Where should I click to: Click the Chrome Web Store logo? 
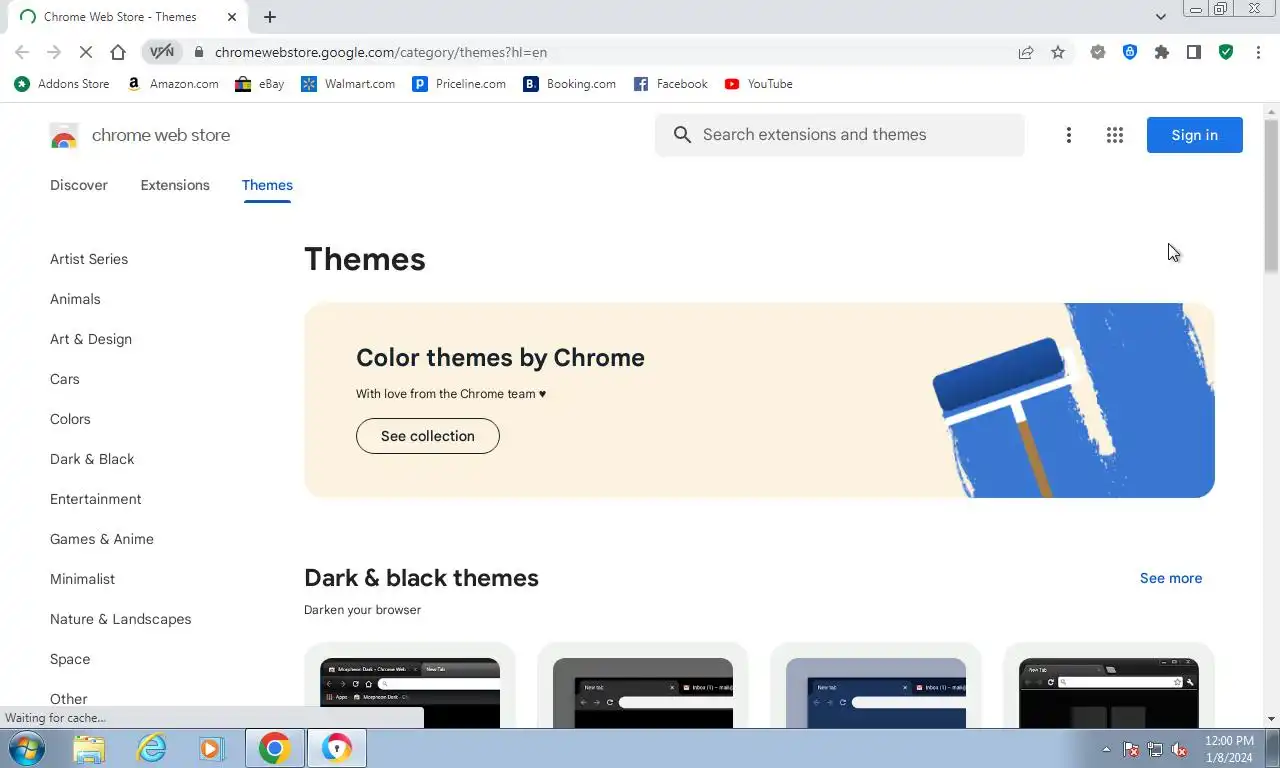[64, 136]
